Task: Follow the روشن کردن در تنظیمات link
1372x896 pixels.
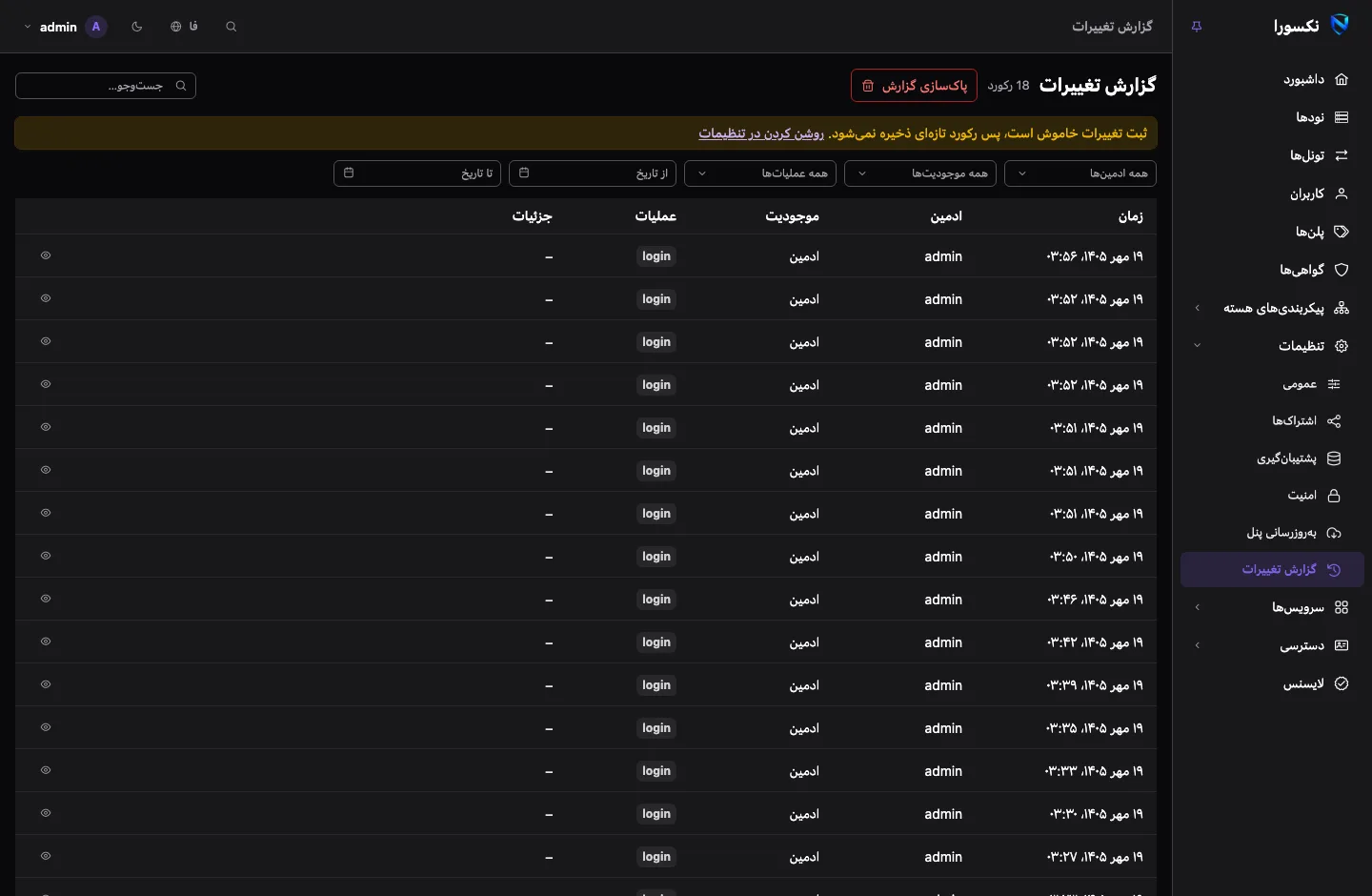Action: tap(761, 133)
